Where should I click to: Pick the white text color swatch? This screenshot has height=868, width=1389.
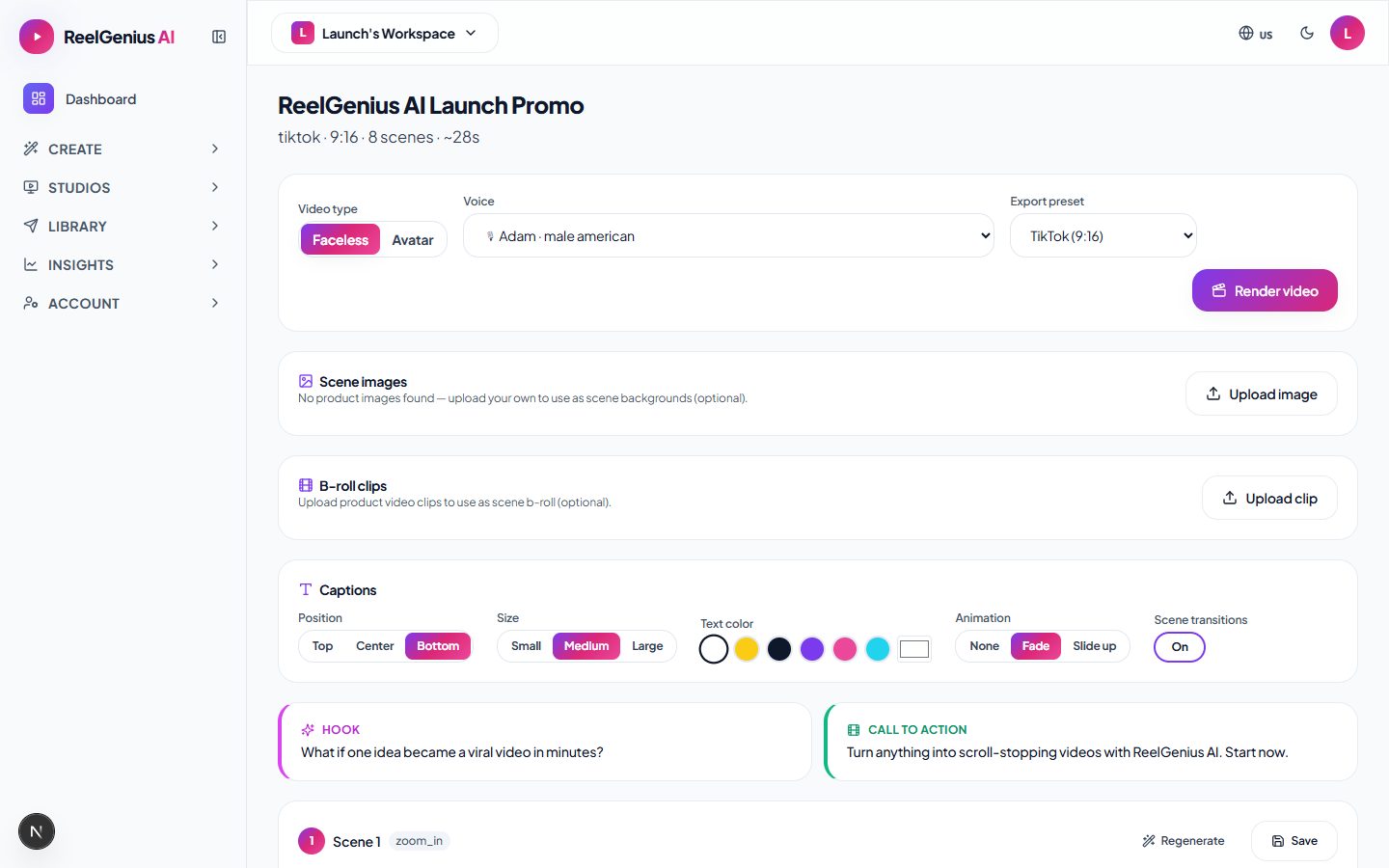click(714, 649)
